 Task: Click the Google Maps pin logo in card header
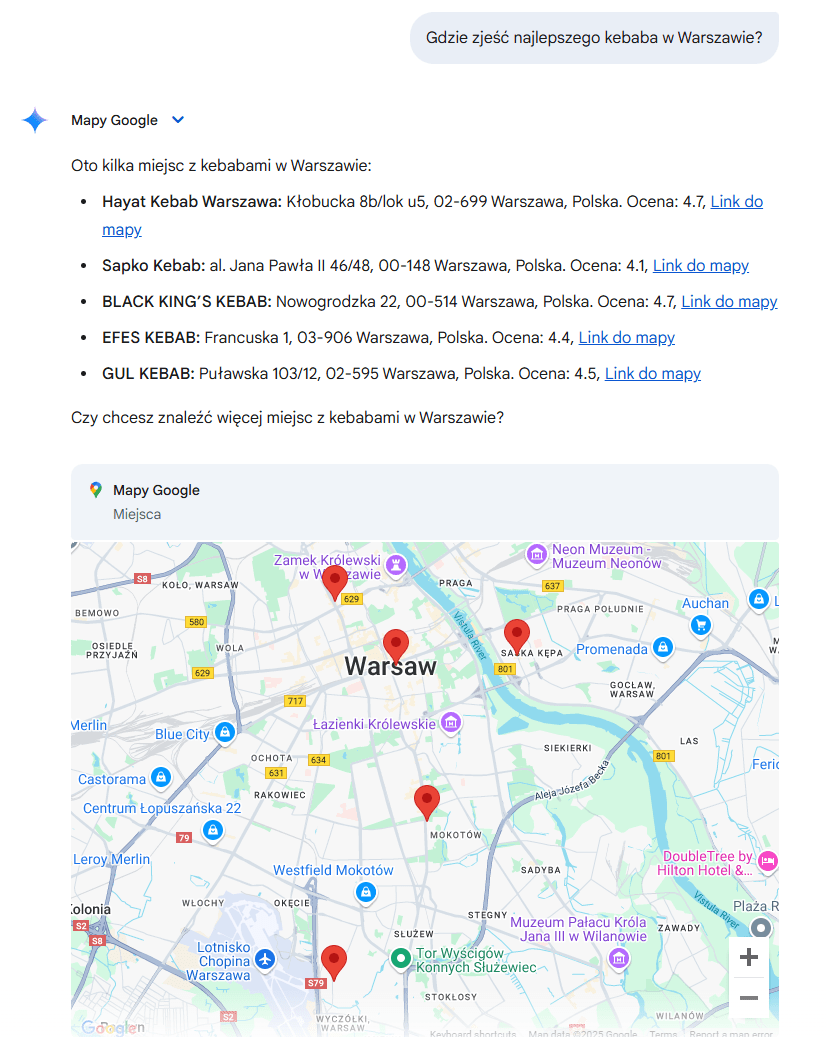coord(96,490)
